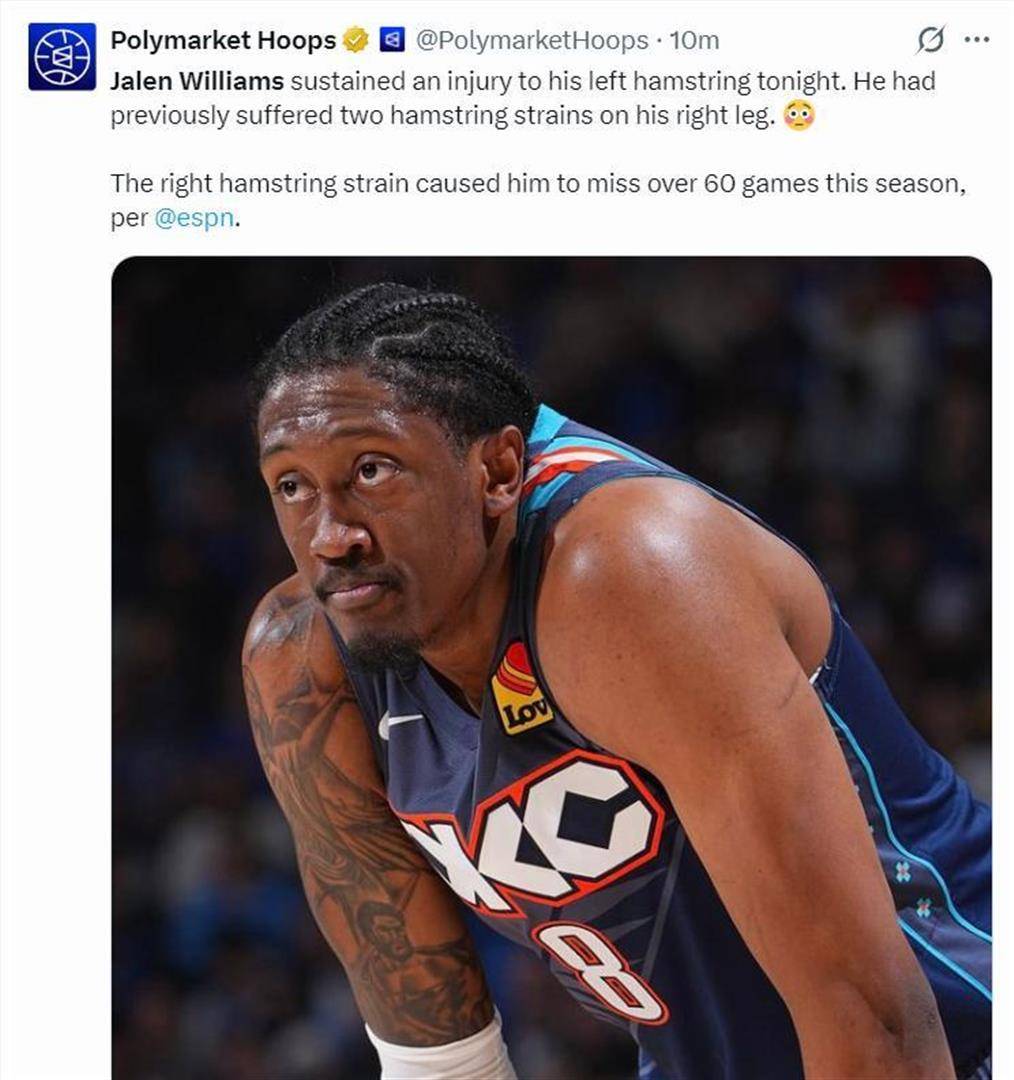Screen dimensions: 1014x1080
Task: Click the Love's sponsor patch on jersey
Action: point(521,690)
